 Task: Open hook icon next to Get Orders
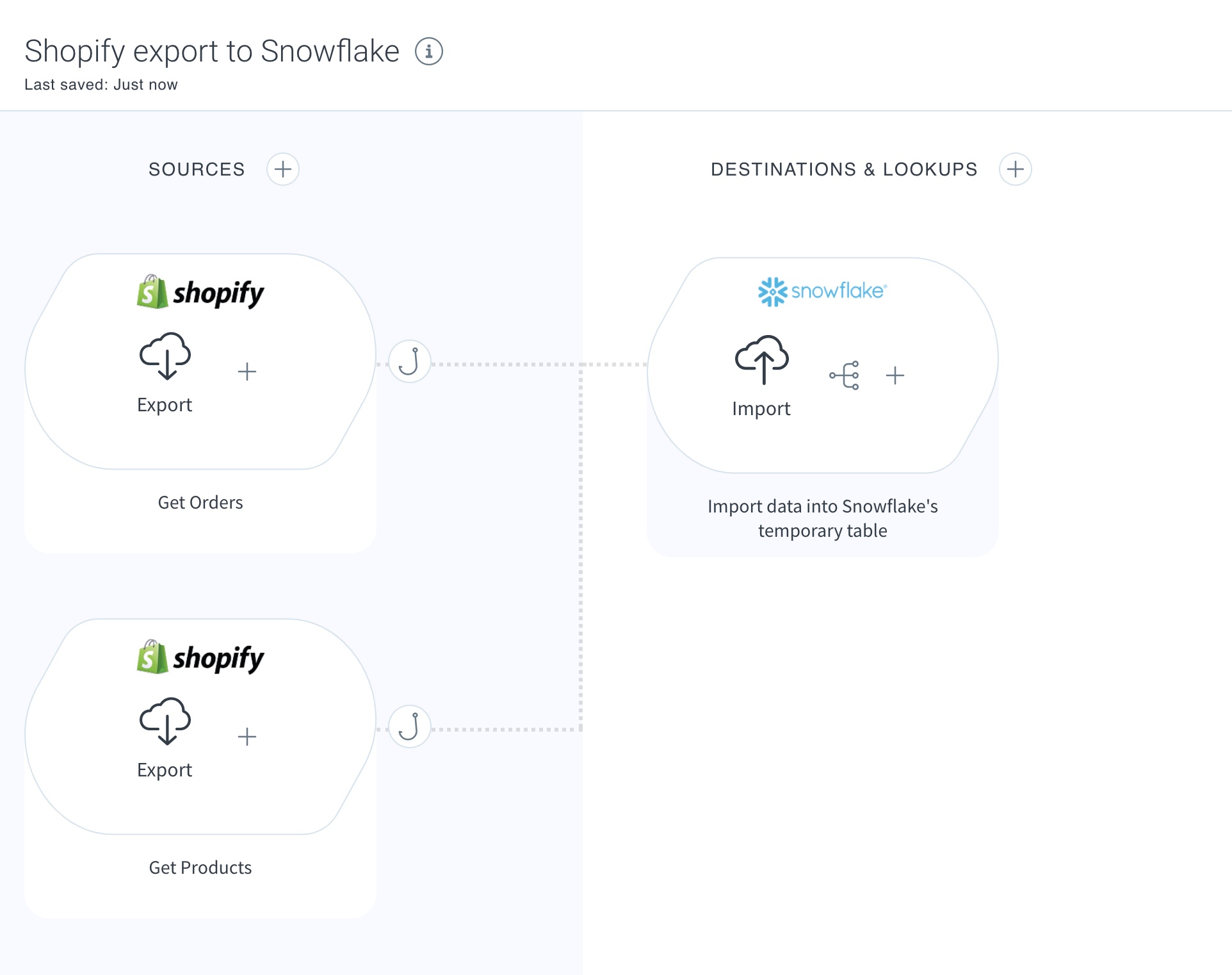pyautogui.click(x=410, y=361)
